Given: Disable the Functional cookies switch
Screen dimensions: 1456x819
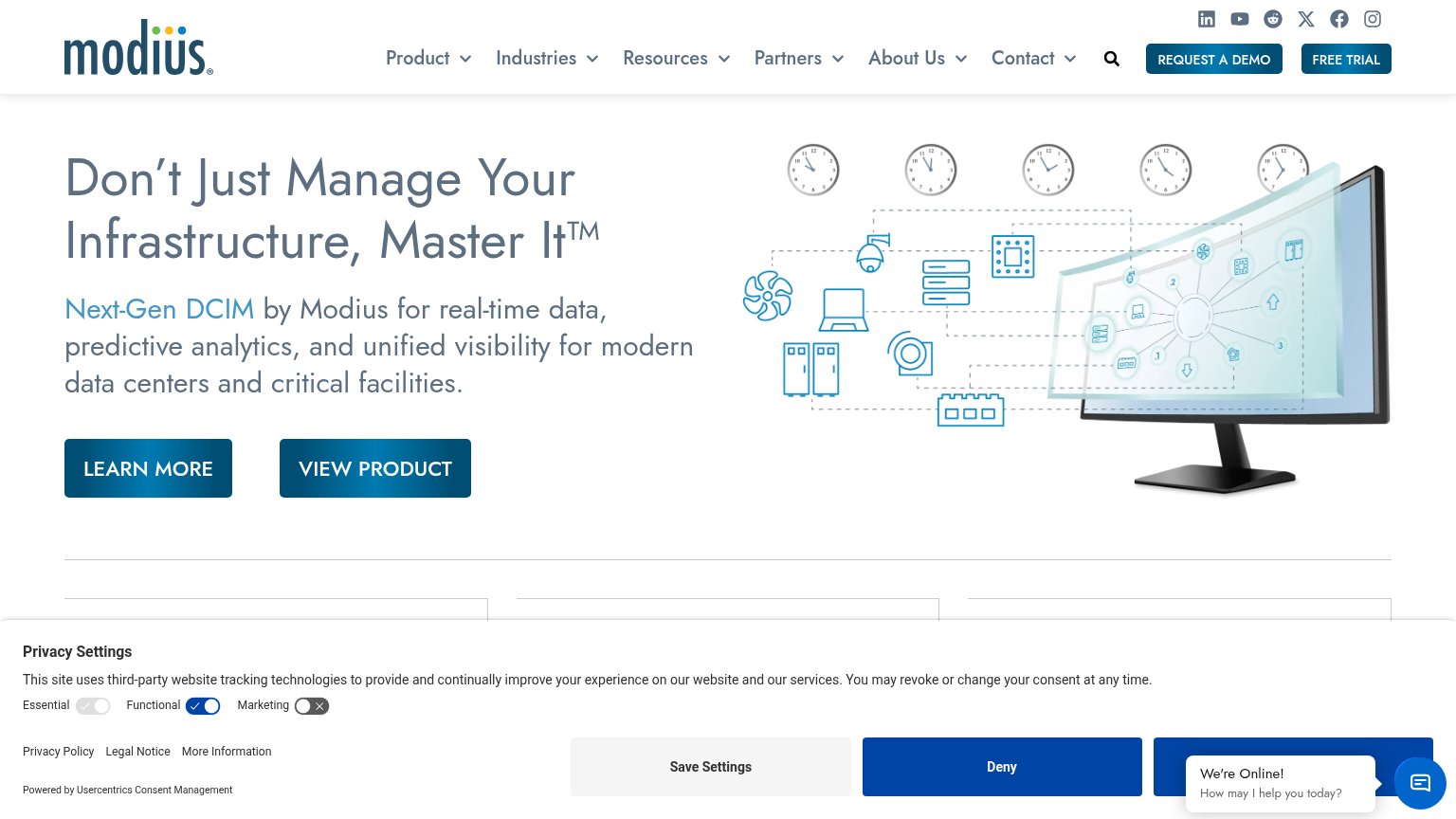Looking at the screenshot, I should click(x=203, y=706).
